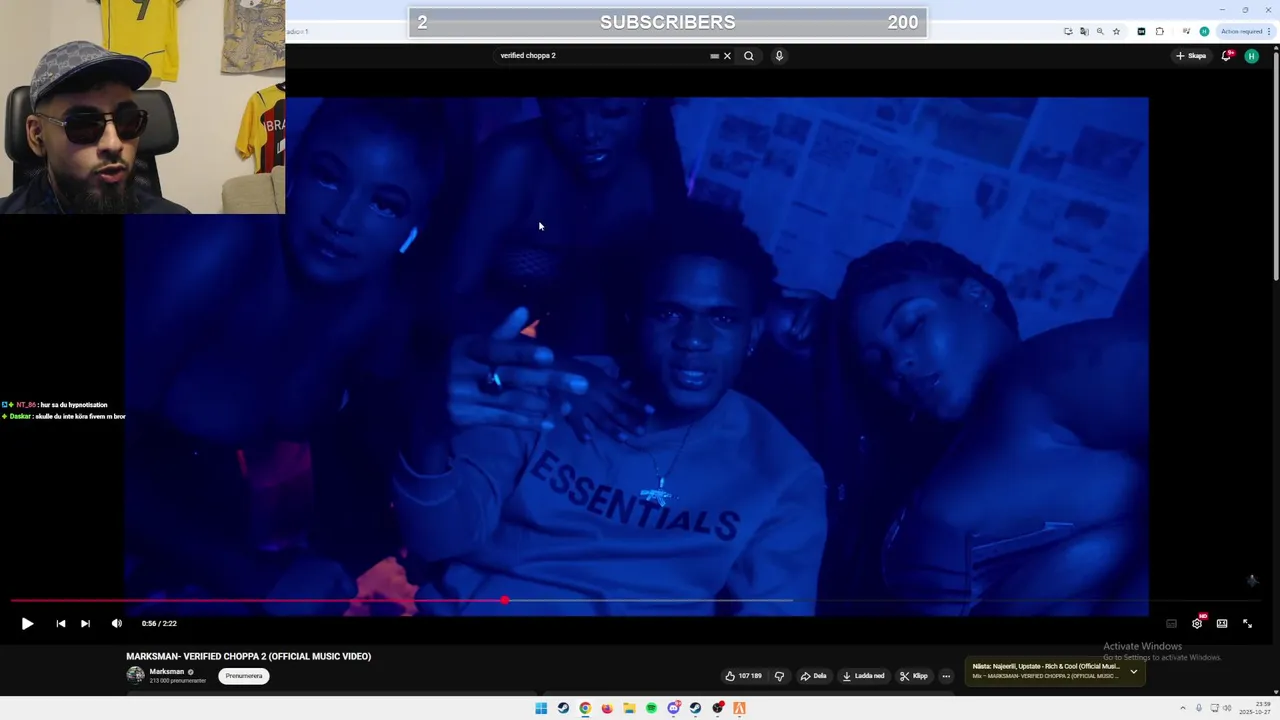Open Google Chrome in the taskbar

585,708
